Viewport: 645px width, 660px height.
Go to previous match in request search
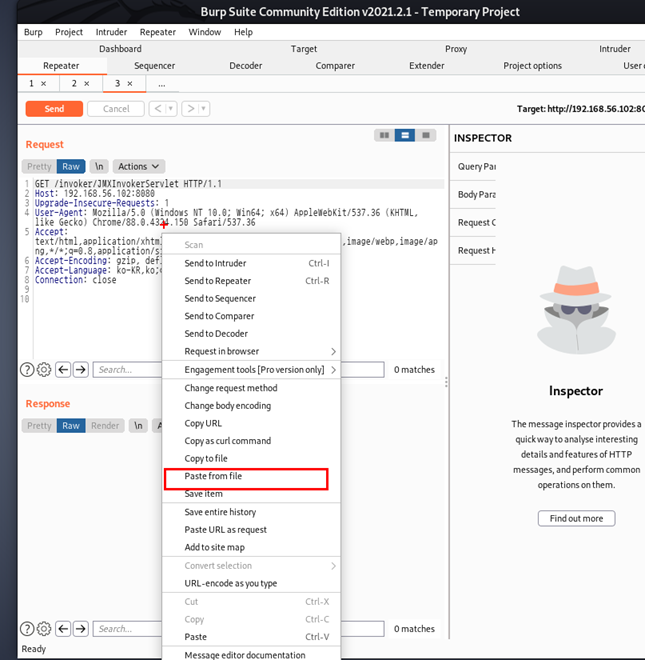click(63, 370)
